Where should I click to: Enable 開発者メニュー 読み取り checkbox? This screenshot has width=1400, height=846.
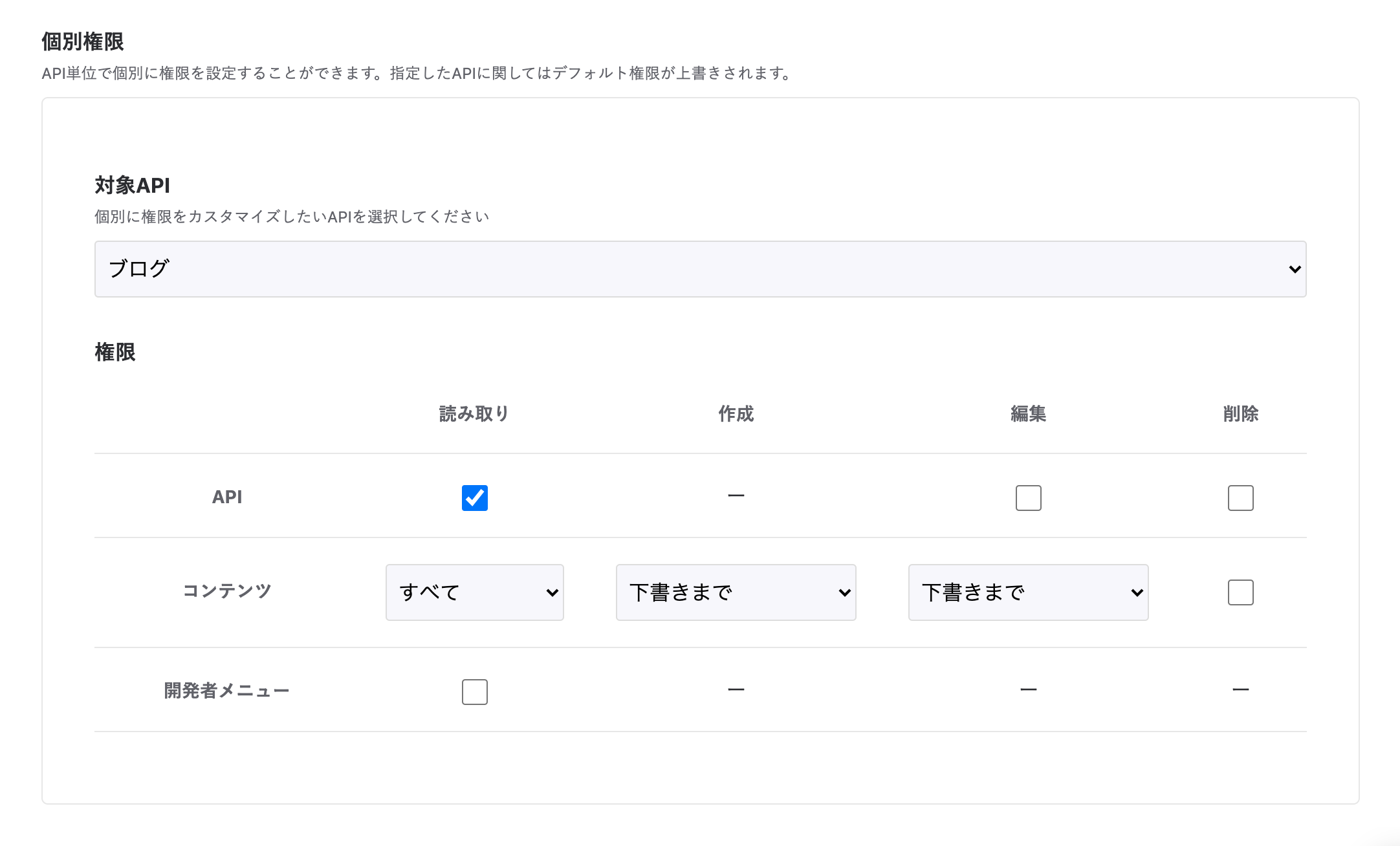pyautogui.click(x=474, y=692)
